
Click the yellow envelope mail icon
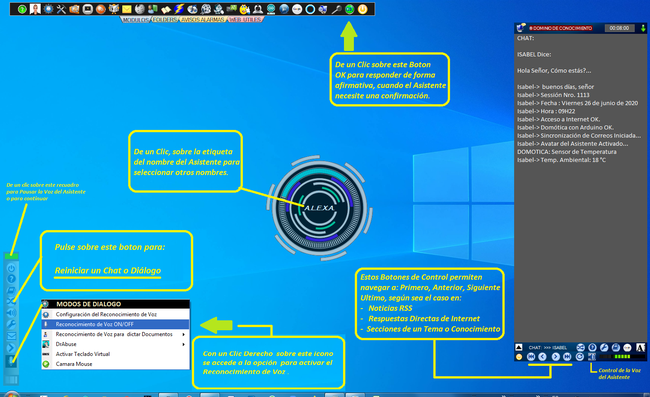click(x=126, y=9)
